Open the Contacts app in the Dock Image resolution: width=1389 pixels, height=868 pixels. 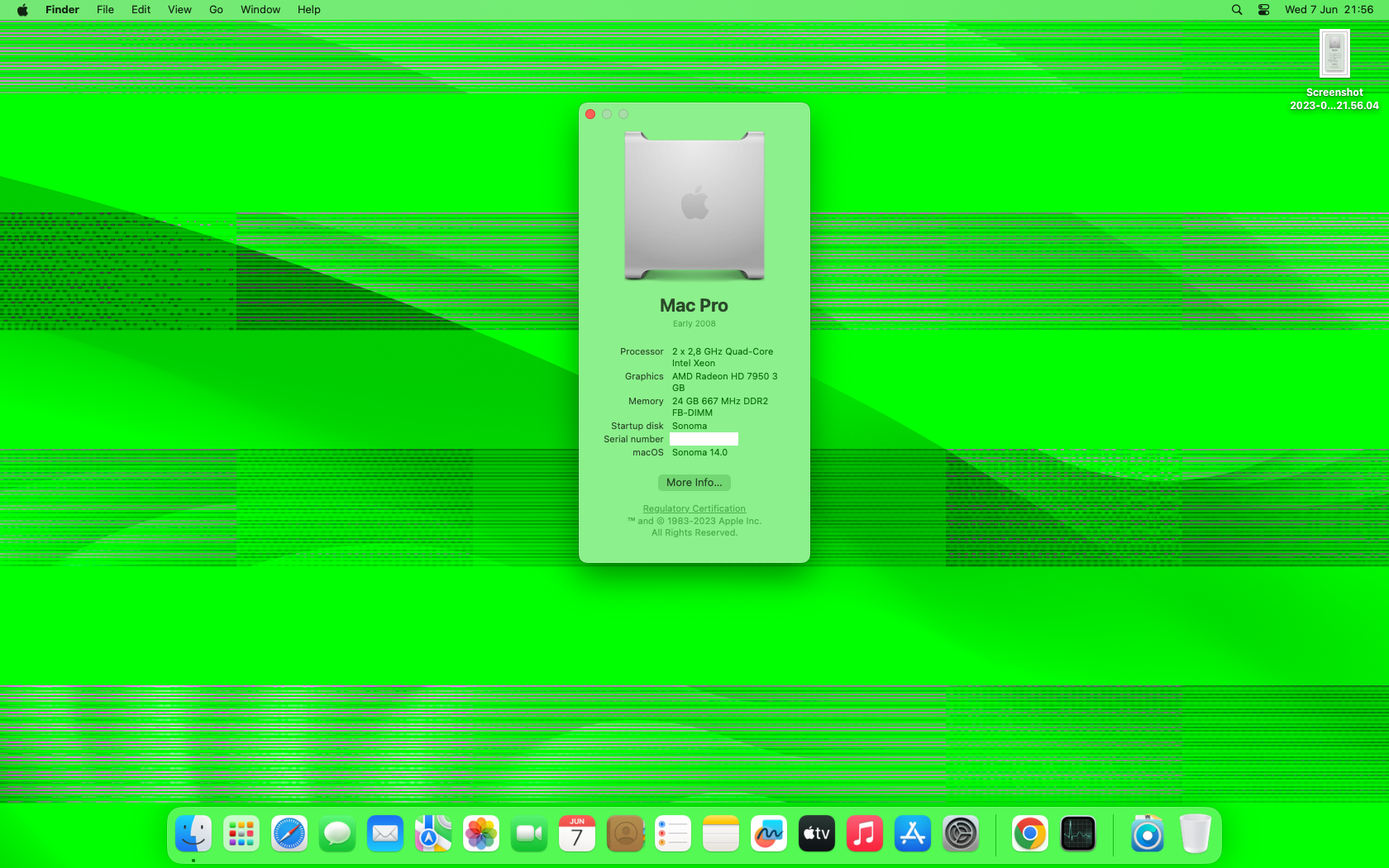click(625, 833)
